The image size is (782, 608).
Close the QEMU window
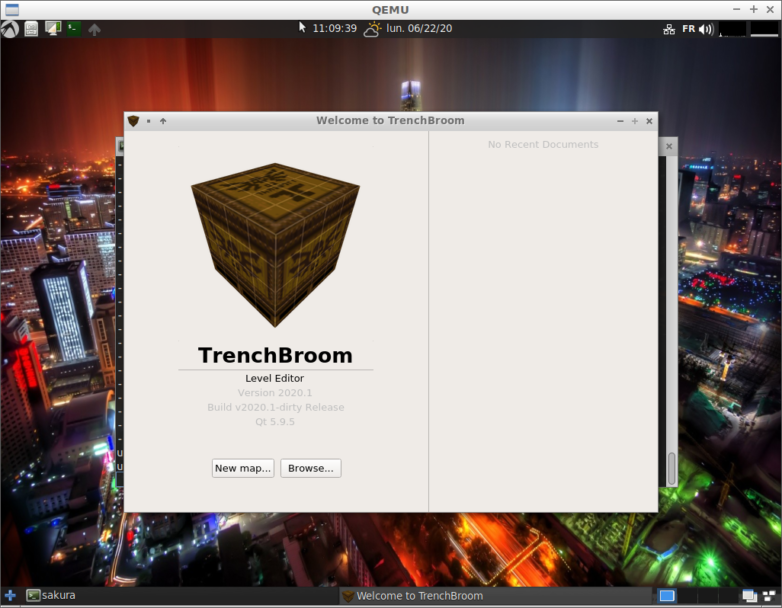point(770,9)
